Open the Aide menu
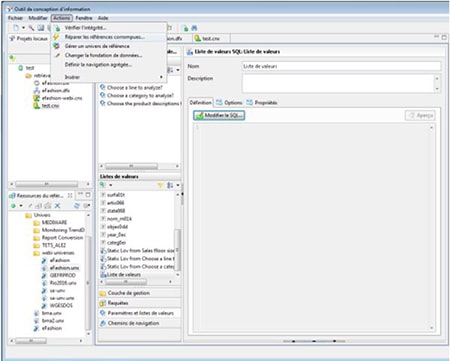Viewport: 450px width, 361px height. coord(103,18)
